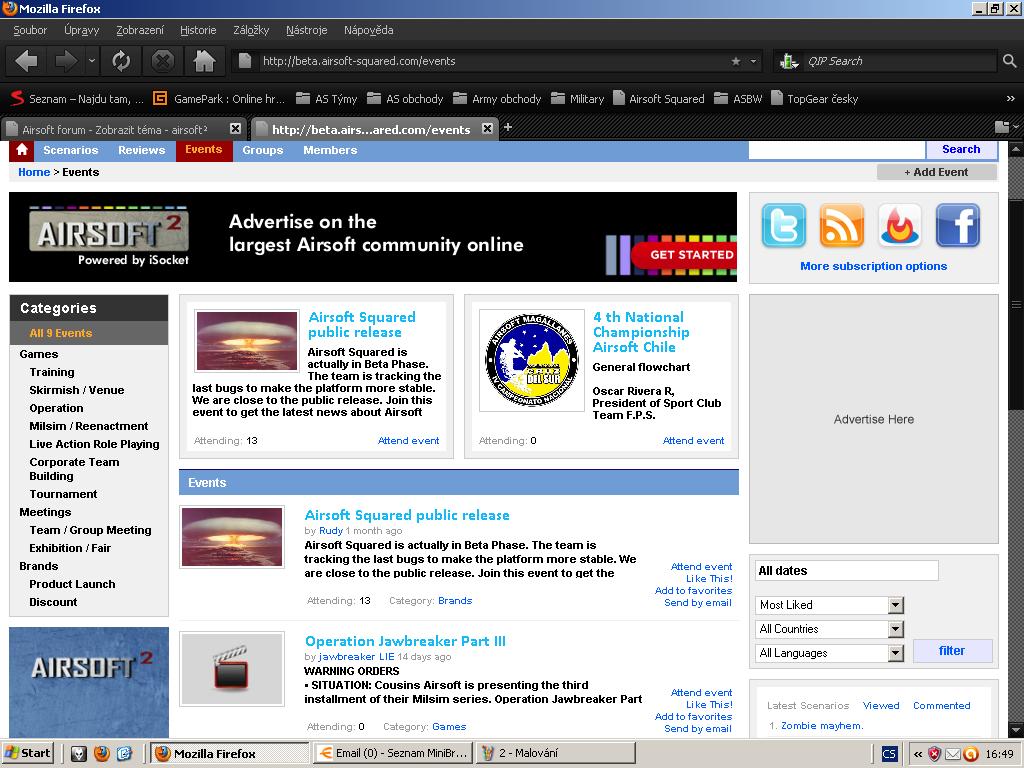1024x768 pixels.
Task: Select the Milsim / Reenactment category
Action: (x=89, y=426)
